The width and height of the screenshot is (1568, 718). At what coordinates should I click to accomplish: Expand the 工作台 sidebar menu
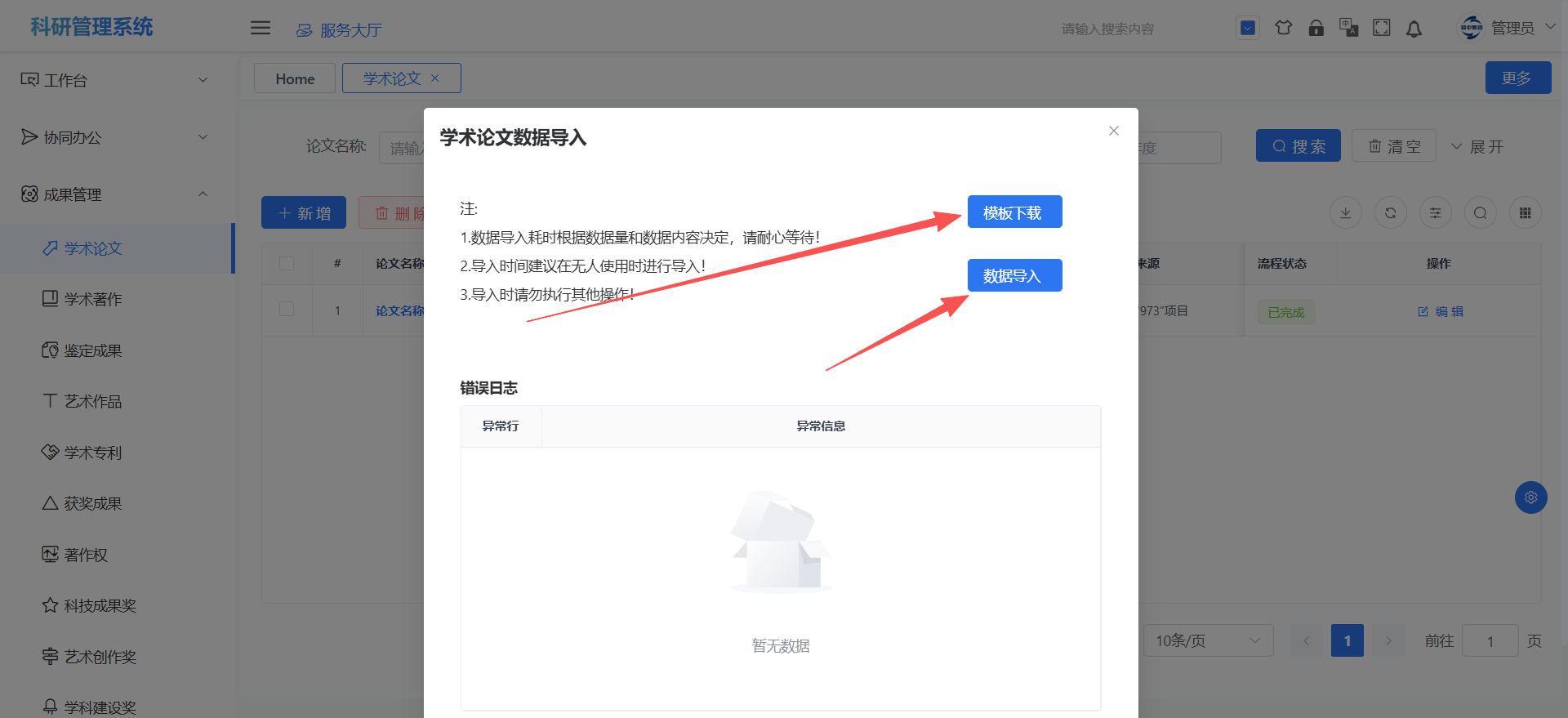[114, 80]
